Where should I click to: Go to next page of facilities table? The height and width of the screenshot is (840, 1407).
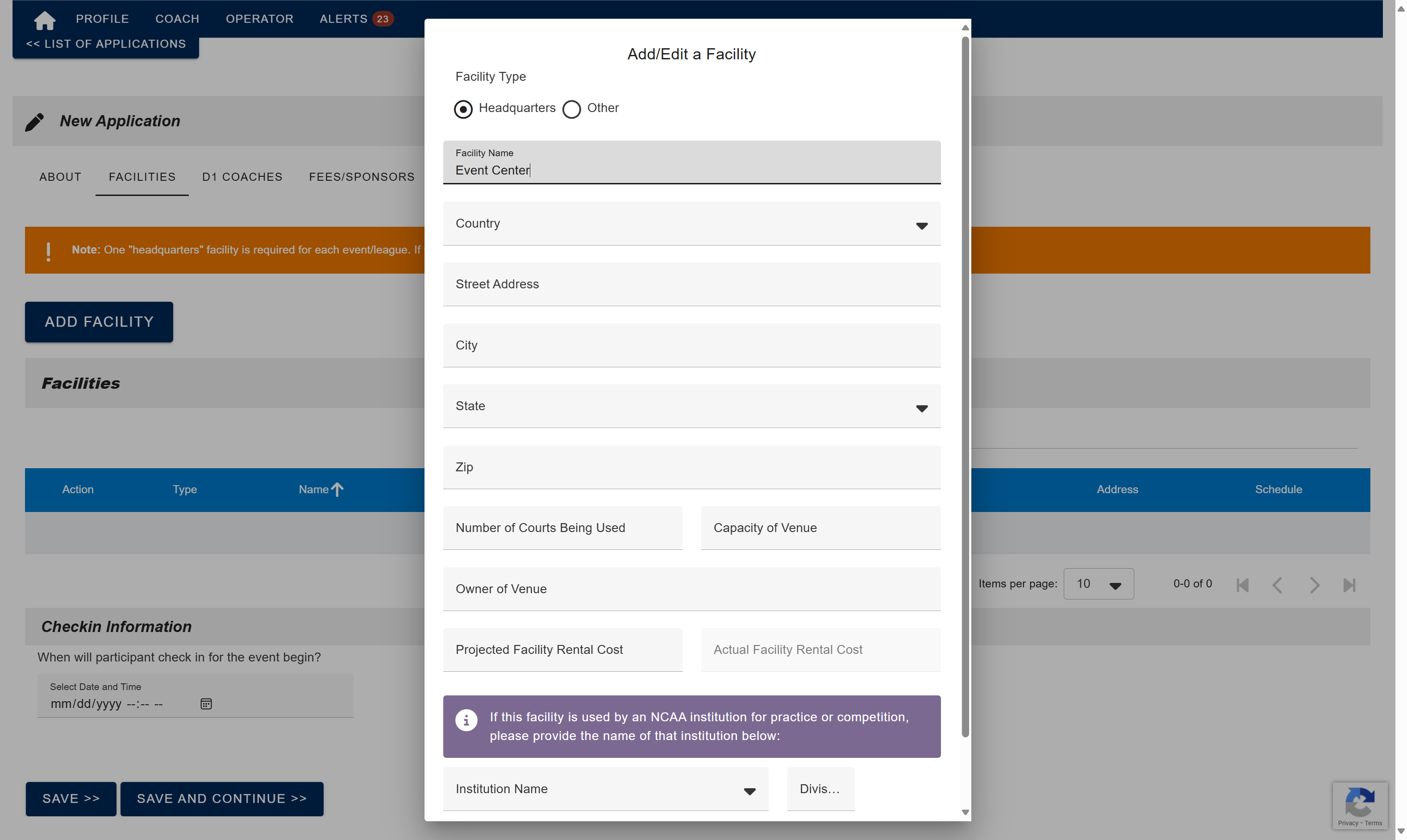tap(1314, 585)
